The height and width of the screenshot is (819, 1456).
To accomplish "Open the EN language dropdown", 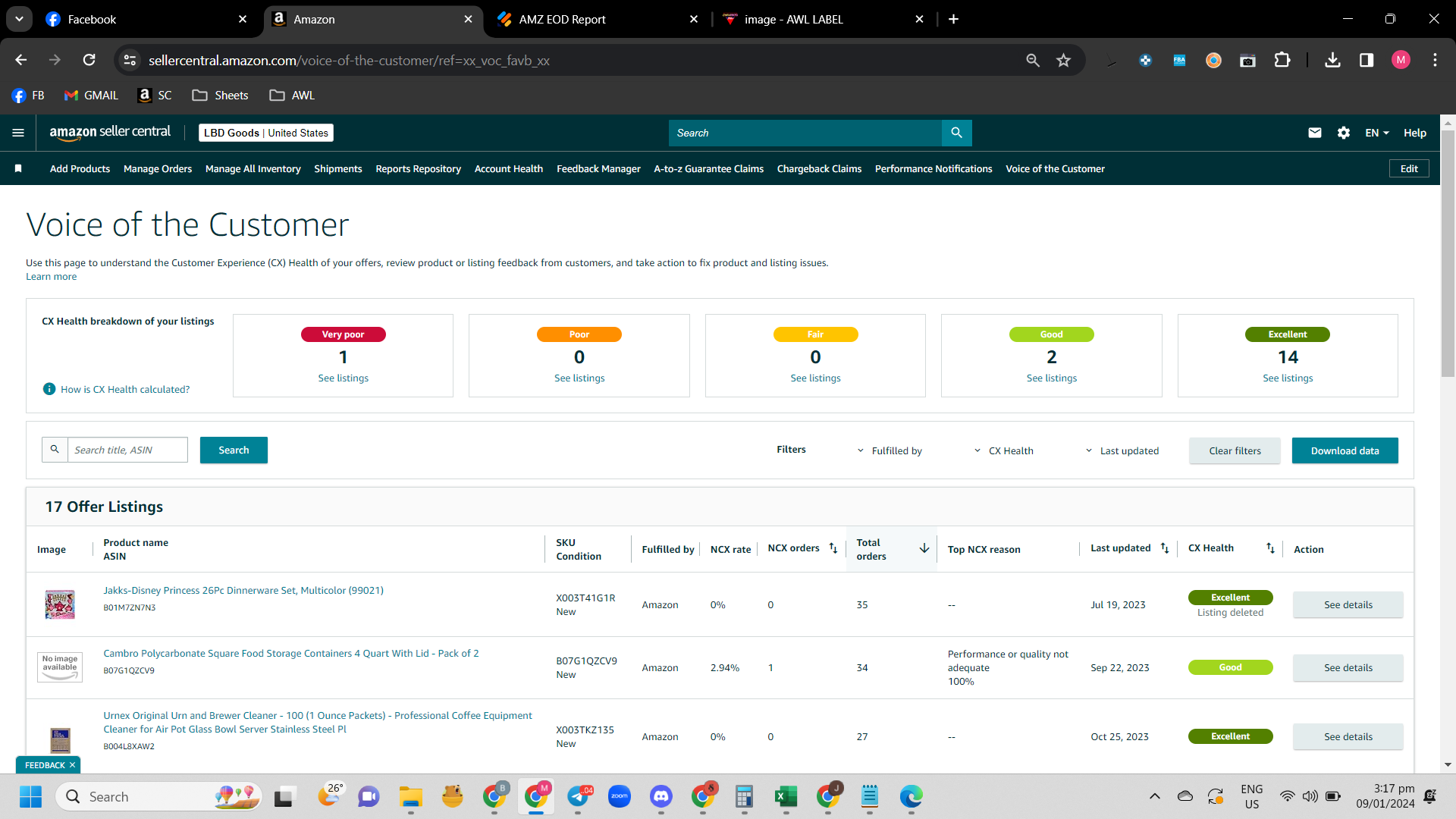I will 1377,133.
